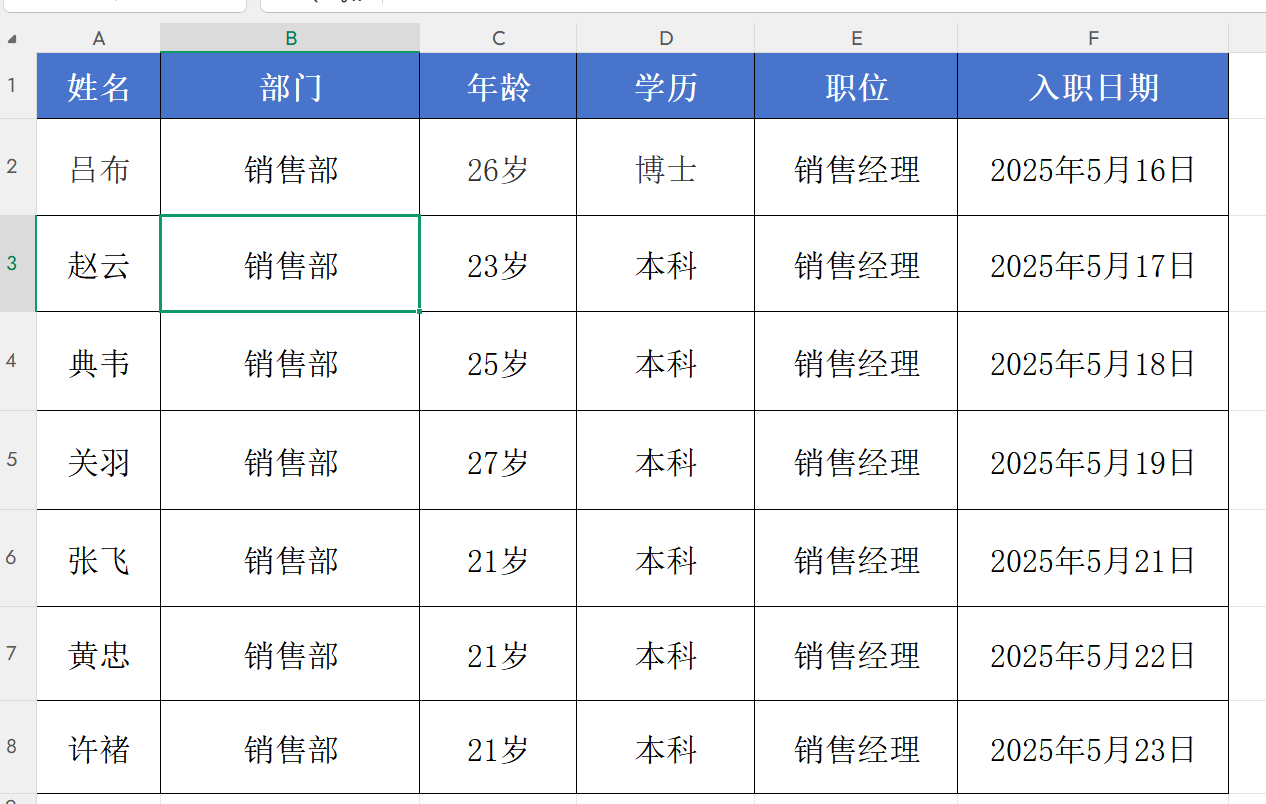Select column B header
The width and height of the screenshot is (1266, 804).
(290, 38)
